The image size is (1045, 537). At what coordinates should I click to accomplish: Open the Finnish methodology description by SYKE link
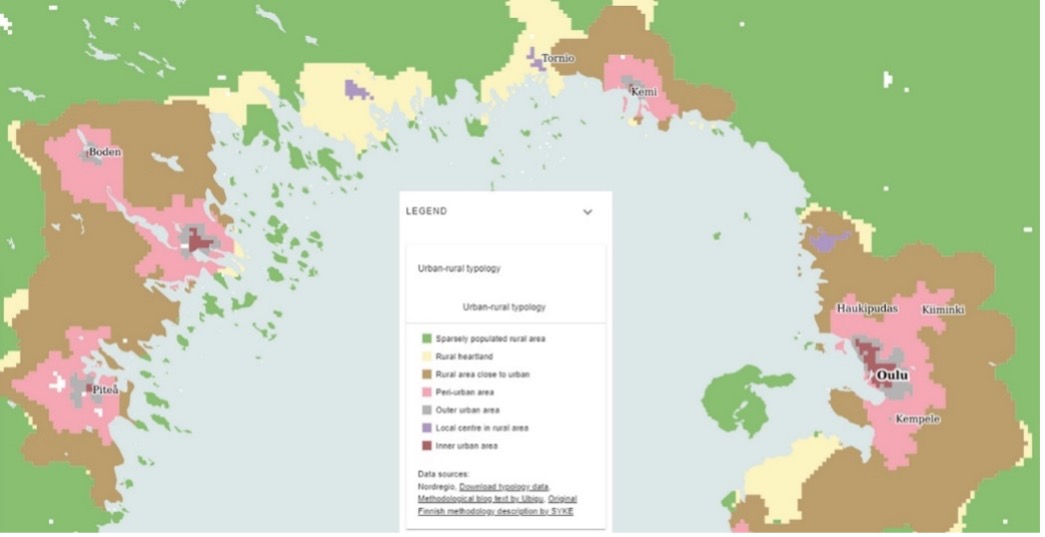(495, 511)
